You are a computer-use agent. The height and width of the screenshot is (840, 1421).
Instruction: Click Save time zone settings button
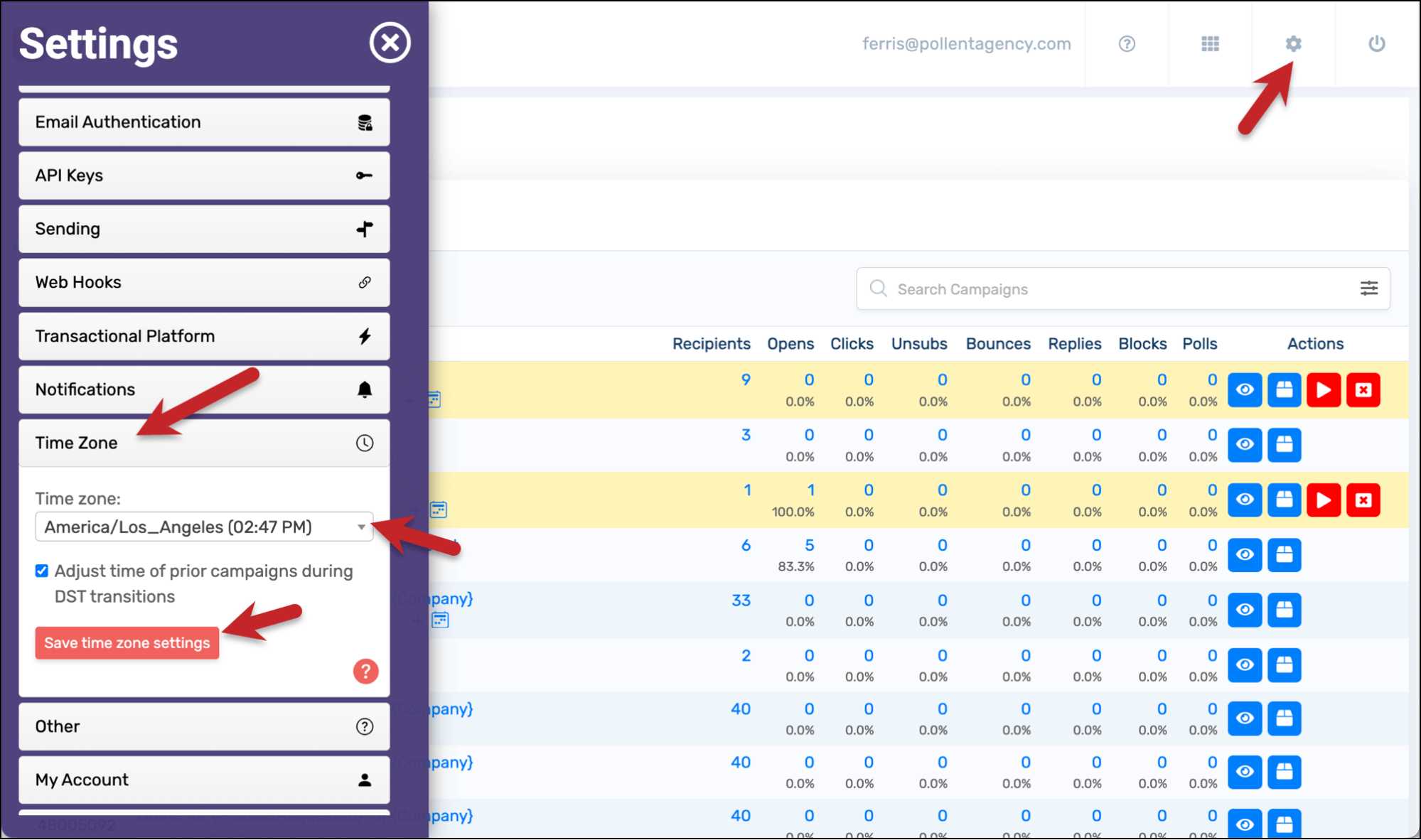(x=127, y=643)
